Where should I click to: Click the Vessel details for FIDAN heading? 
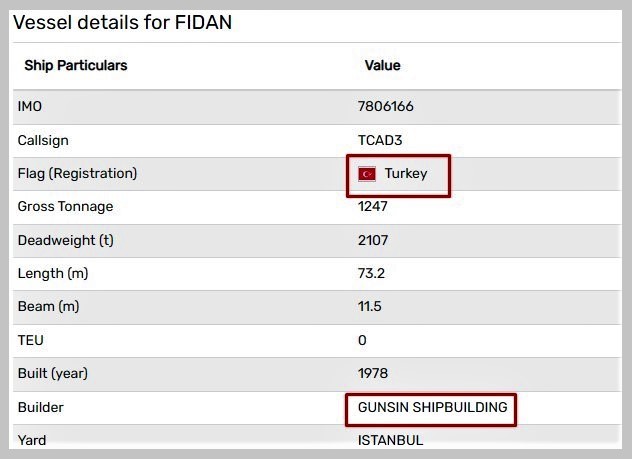point(122,22)
